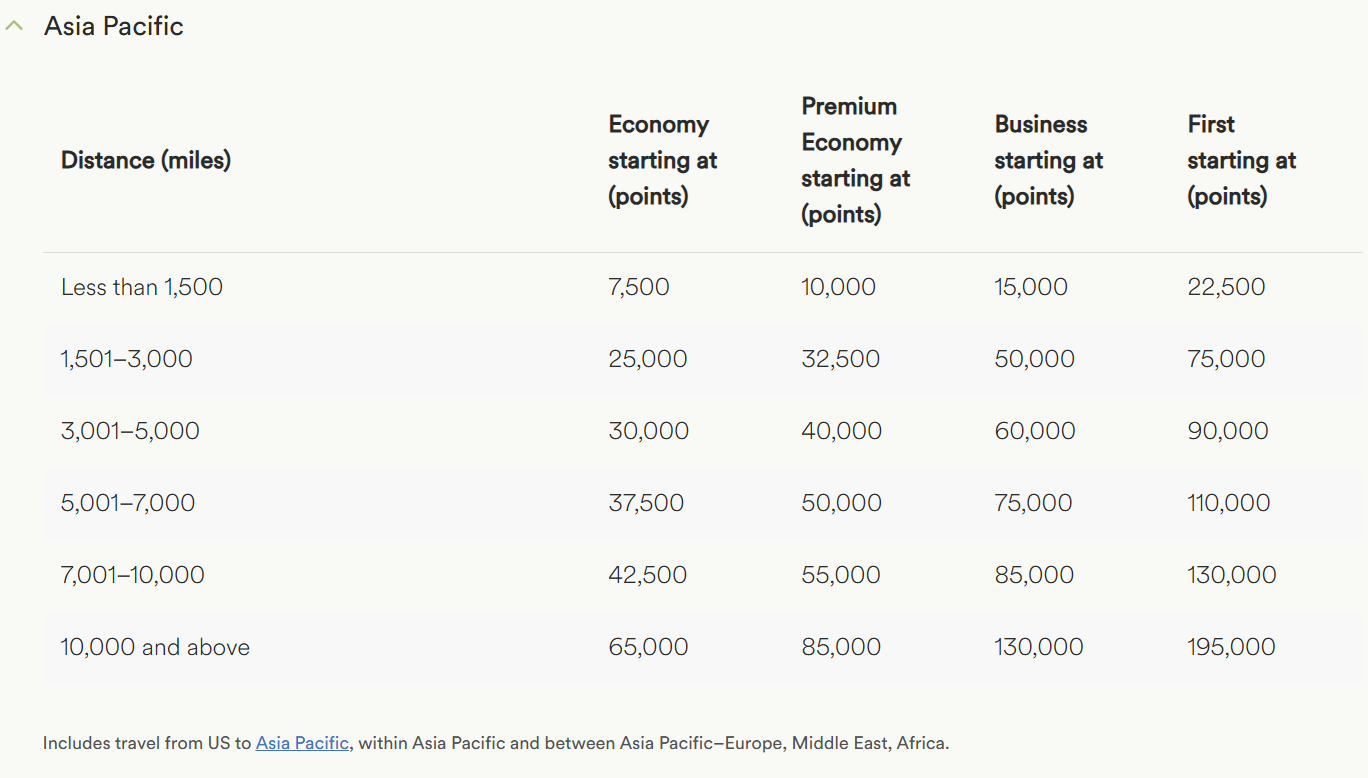Click the 7,500 economy points cell
Image resolution: width=1368 pixels, height=778 pixels.
[x=639, y=287]
